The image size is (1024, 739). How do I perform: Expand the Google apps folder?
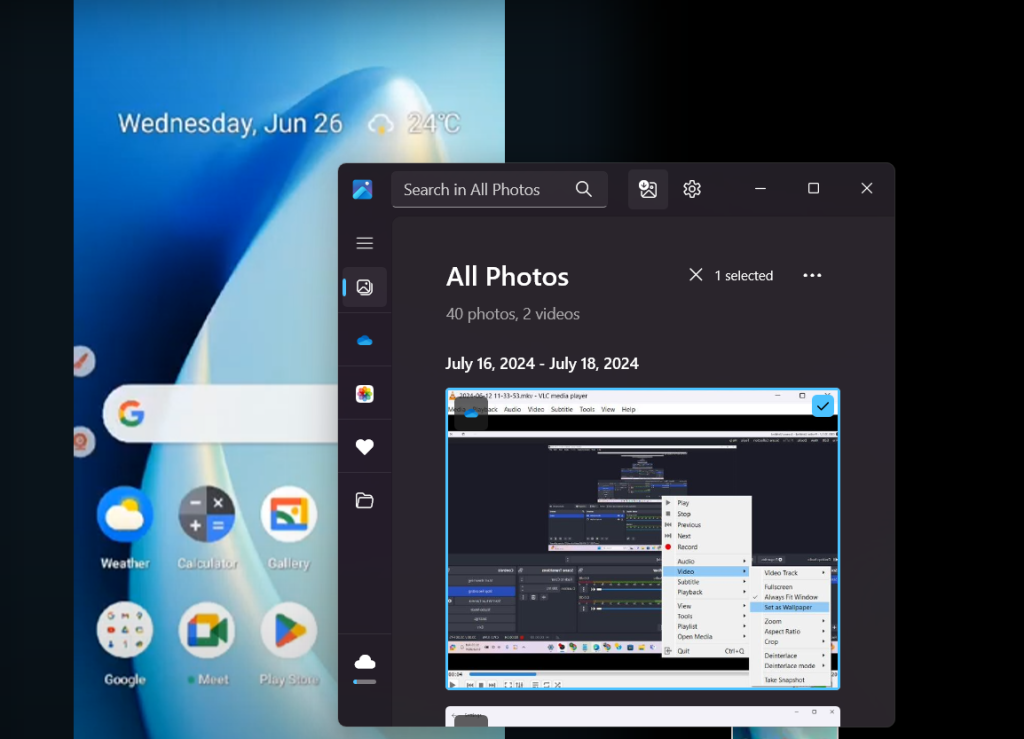[x=125, y=630]
